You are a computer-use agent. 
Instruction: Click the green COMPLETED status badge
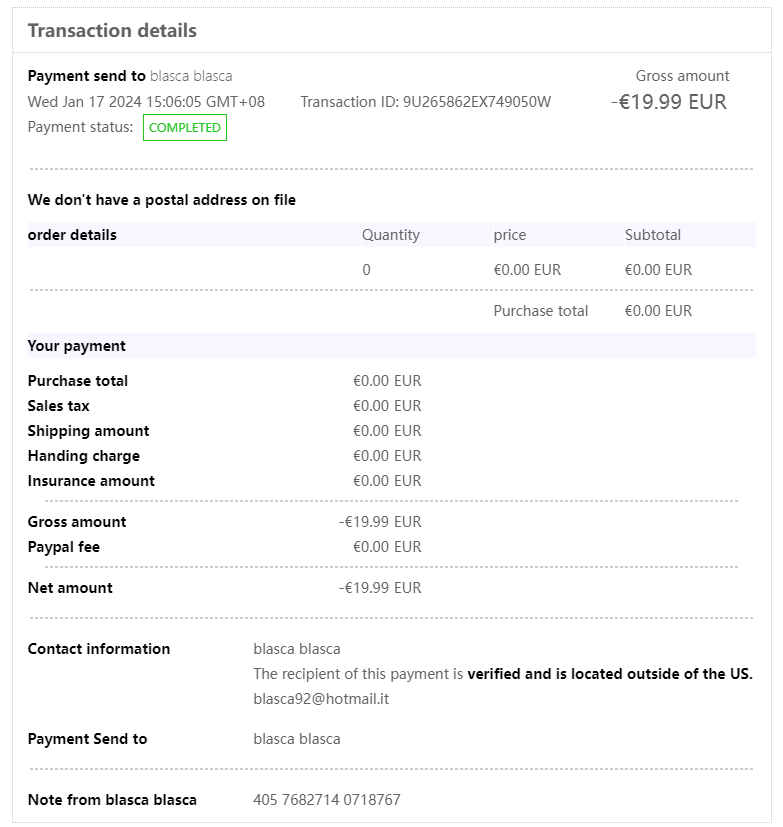pyautogui.click(x=185, y=128)
